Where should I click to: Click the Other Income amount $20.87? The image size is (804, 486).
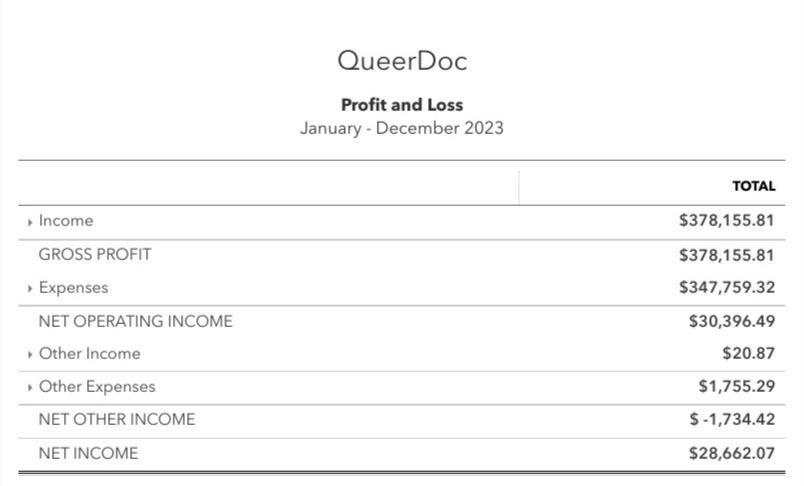[748, 354]
